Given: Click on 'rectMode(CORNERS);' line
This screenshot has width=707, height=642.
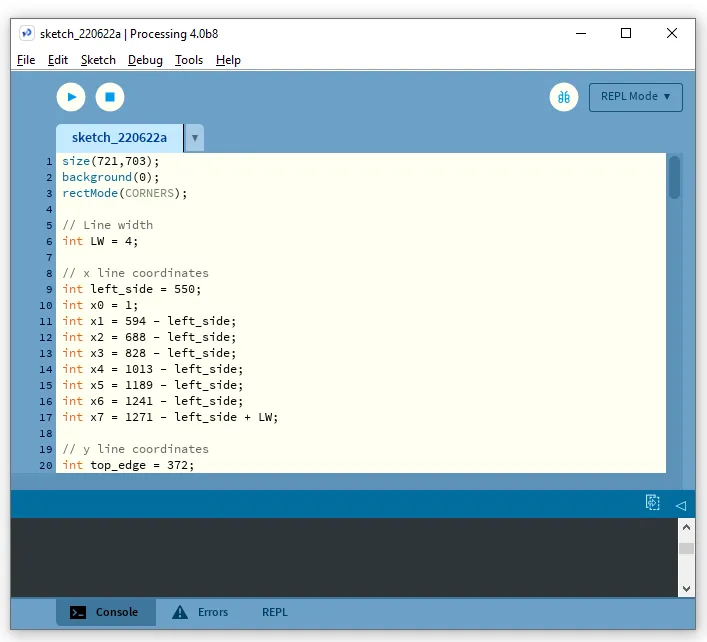Looking at the screenshot, I should 124,193.
